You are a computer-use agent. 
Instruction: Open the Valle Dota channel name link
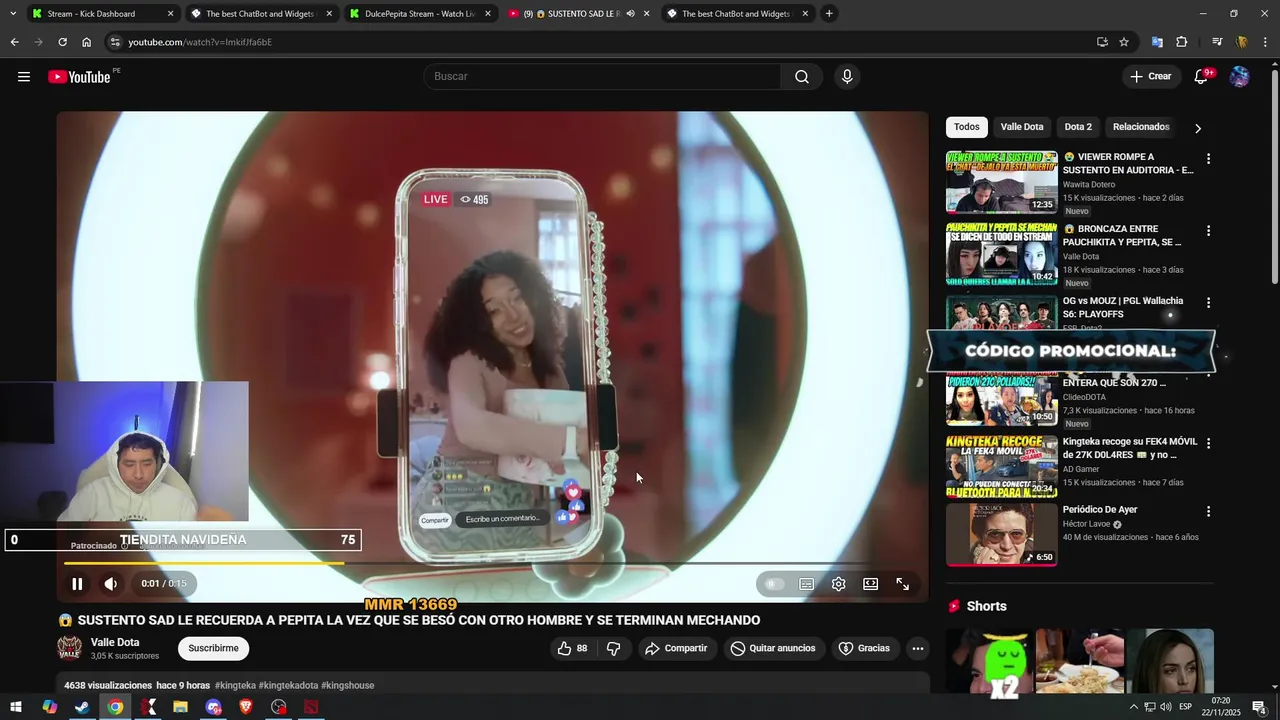coord(115,642)
